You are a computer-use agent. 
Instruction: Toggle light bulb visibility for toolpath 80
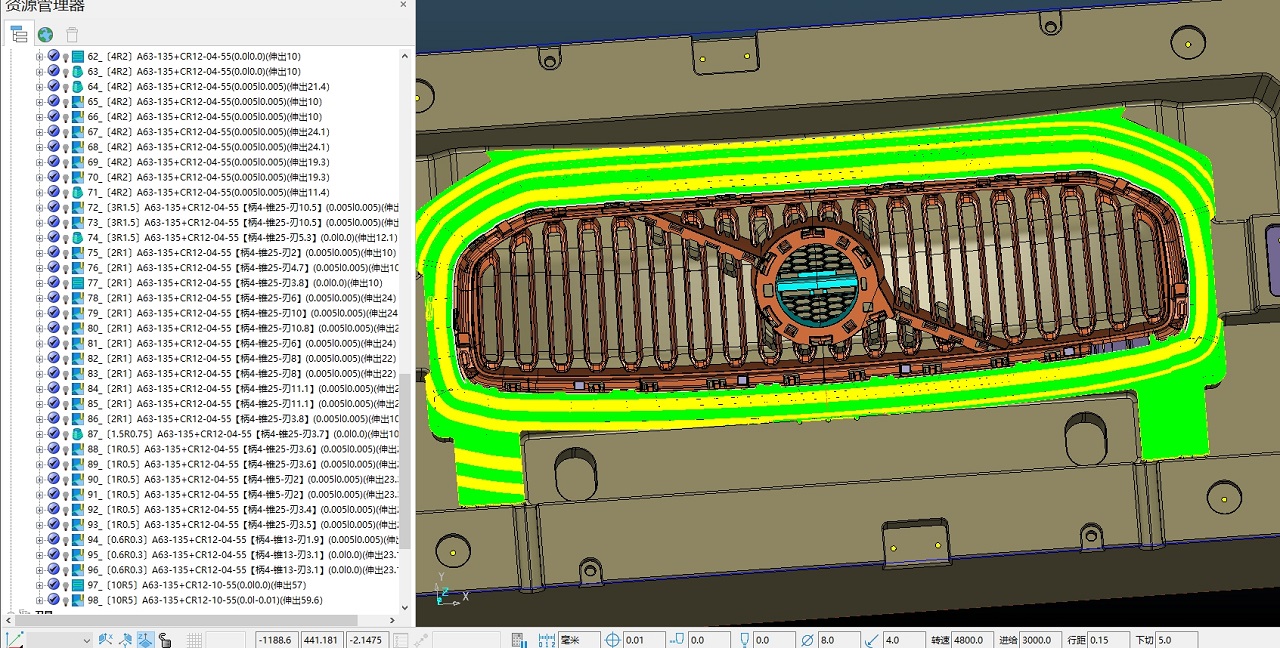(x=66, y=329)
